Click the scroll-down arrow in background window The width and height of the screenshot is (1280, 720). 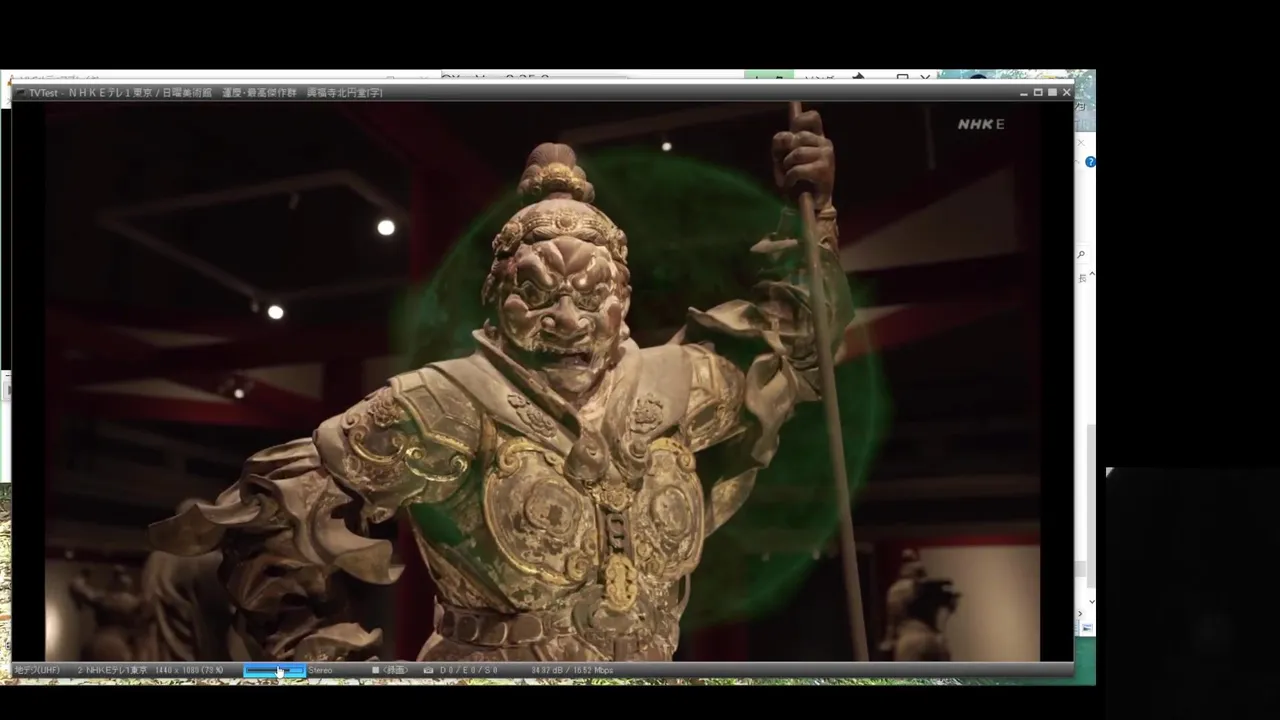[x=1091, y=602]
